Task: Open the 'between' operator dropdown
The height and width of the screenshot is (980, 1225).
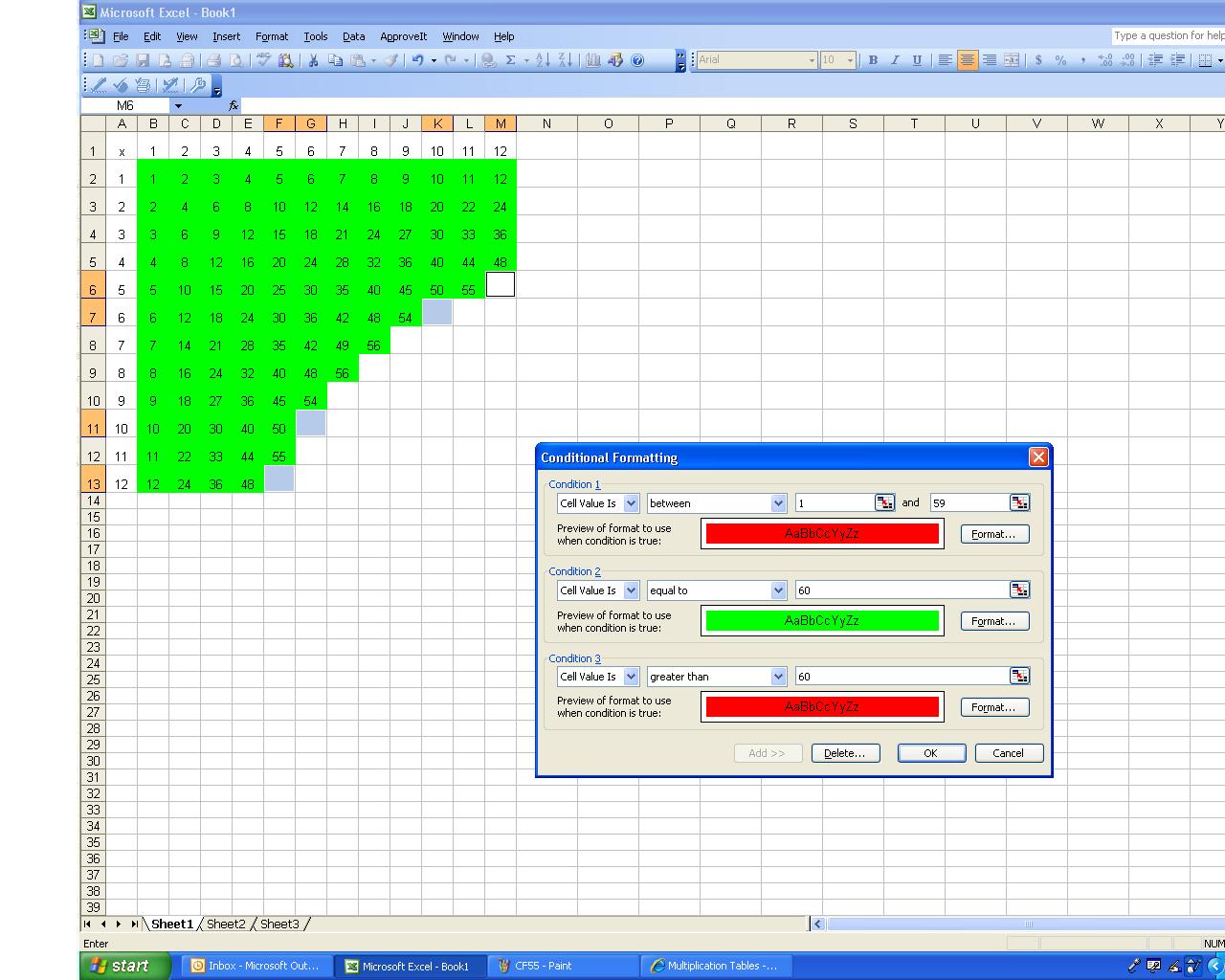Action: point(778,503)
